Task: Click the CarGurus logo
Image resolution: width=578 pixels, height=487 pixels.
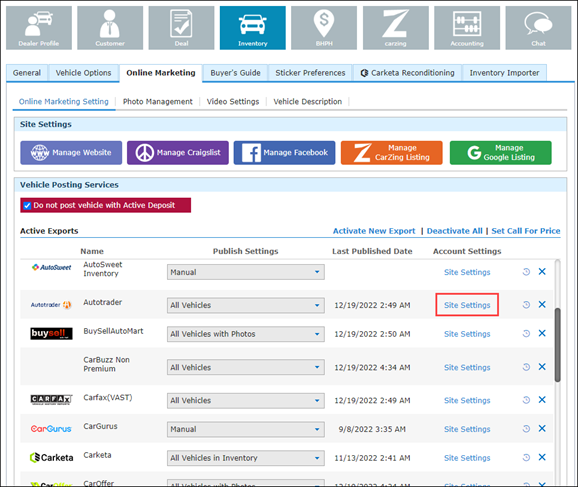Action: click(51, 429)
